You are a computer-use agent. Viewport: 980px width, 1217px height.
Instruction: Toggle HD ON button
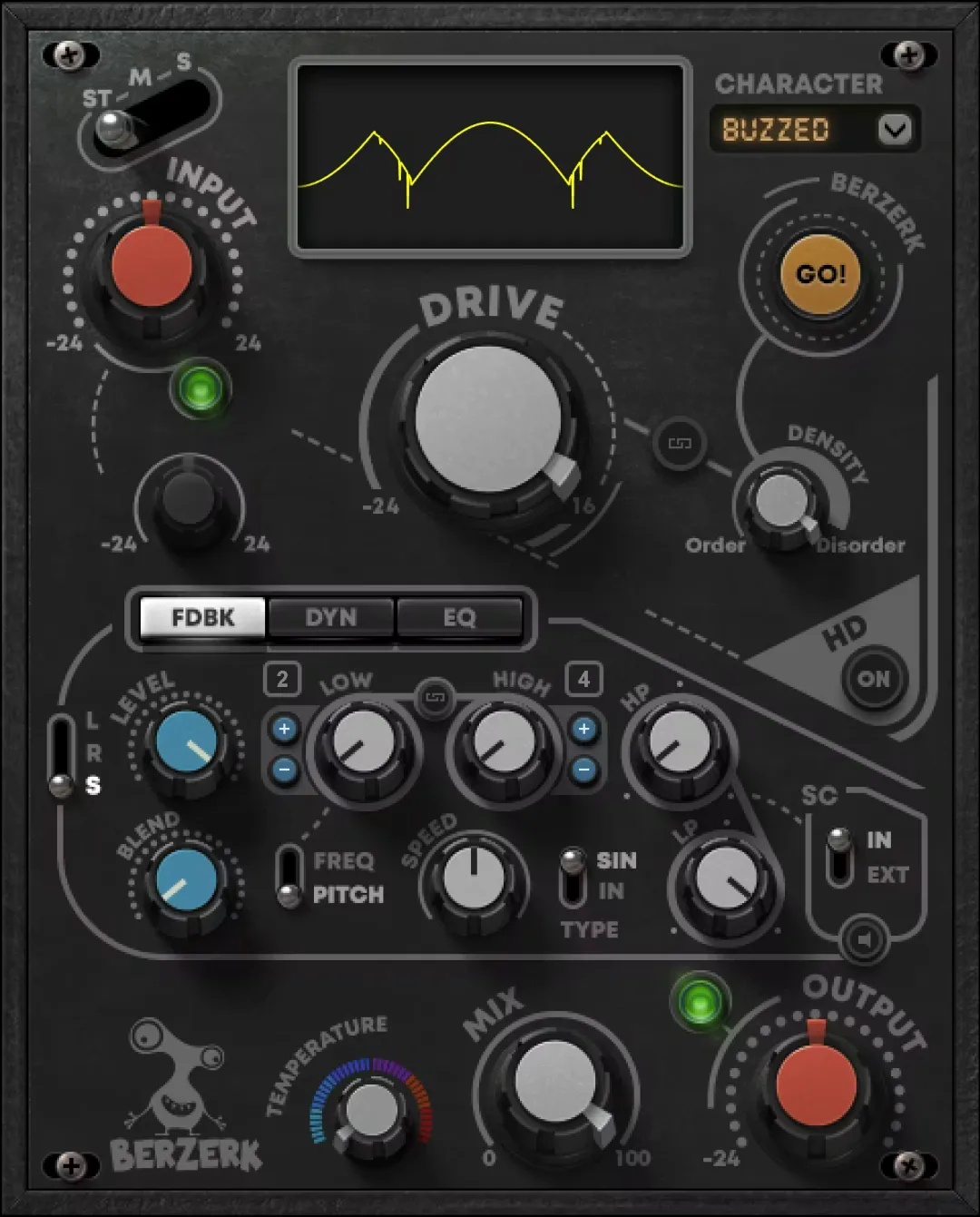click(873, 679)
